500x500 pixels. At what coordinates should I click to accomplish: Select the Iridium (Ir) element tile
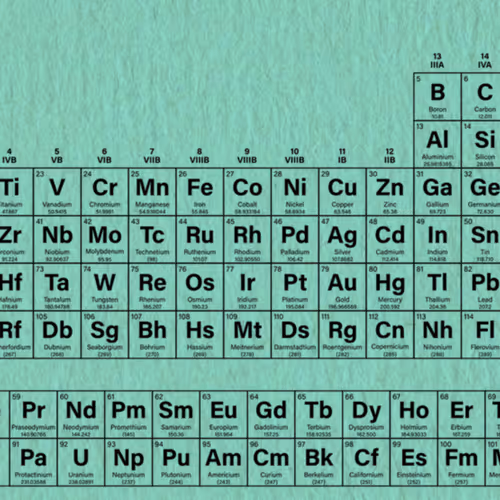coord(247,287)
